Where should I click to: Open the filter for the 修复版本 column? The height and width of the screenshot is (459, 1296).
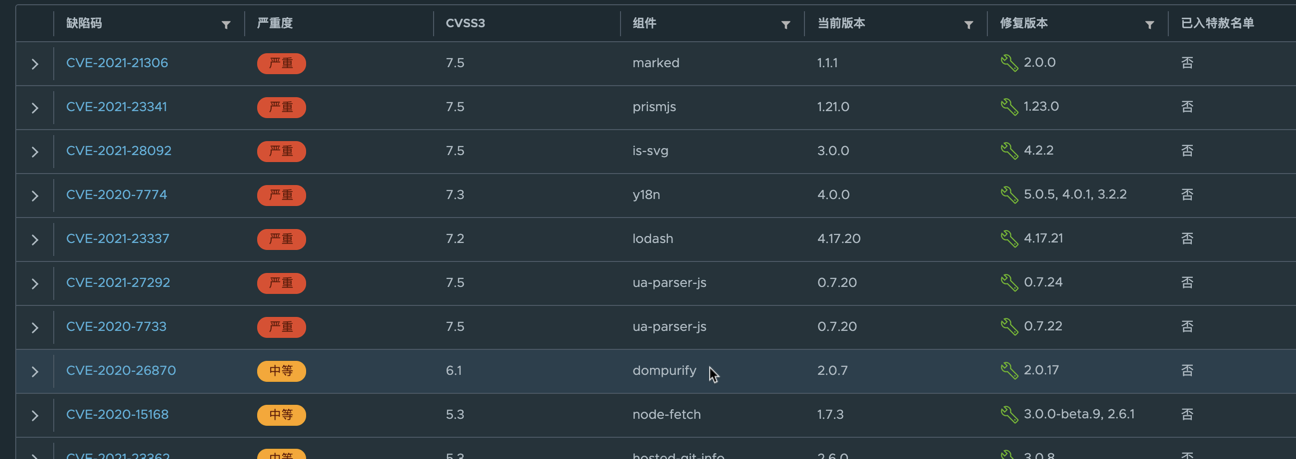[x=1150, y=24]
